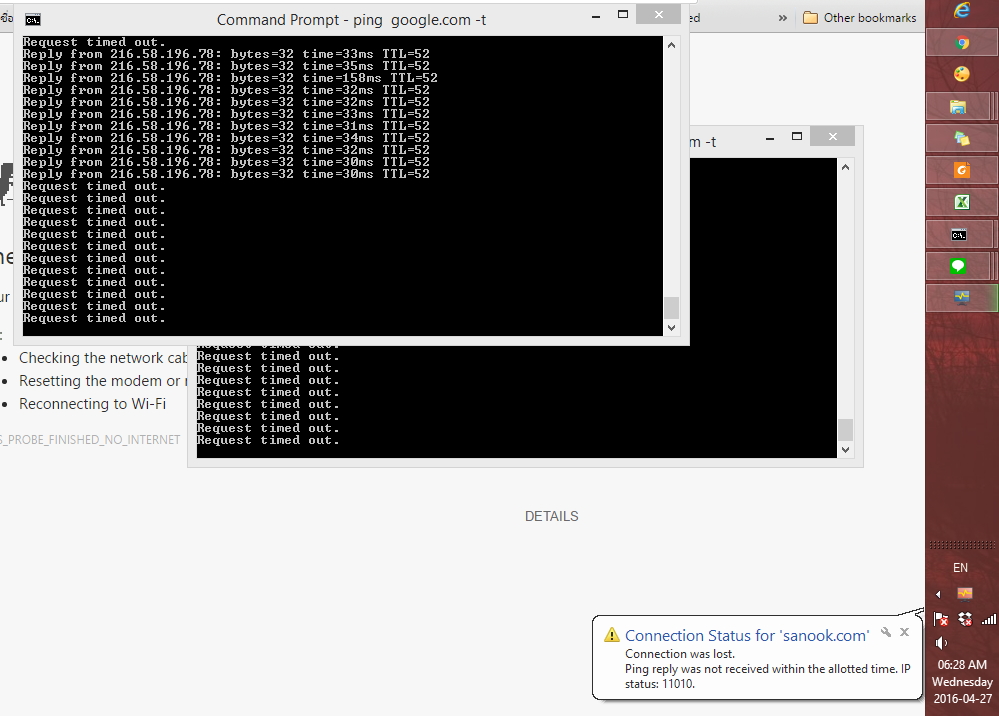Switch to Command Prompt taskbar icon

(959, 234)
